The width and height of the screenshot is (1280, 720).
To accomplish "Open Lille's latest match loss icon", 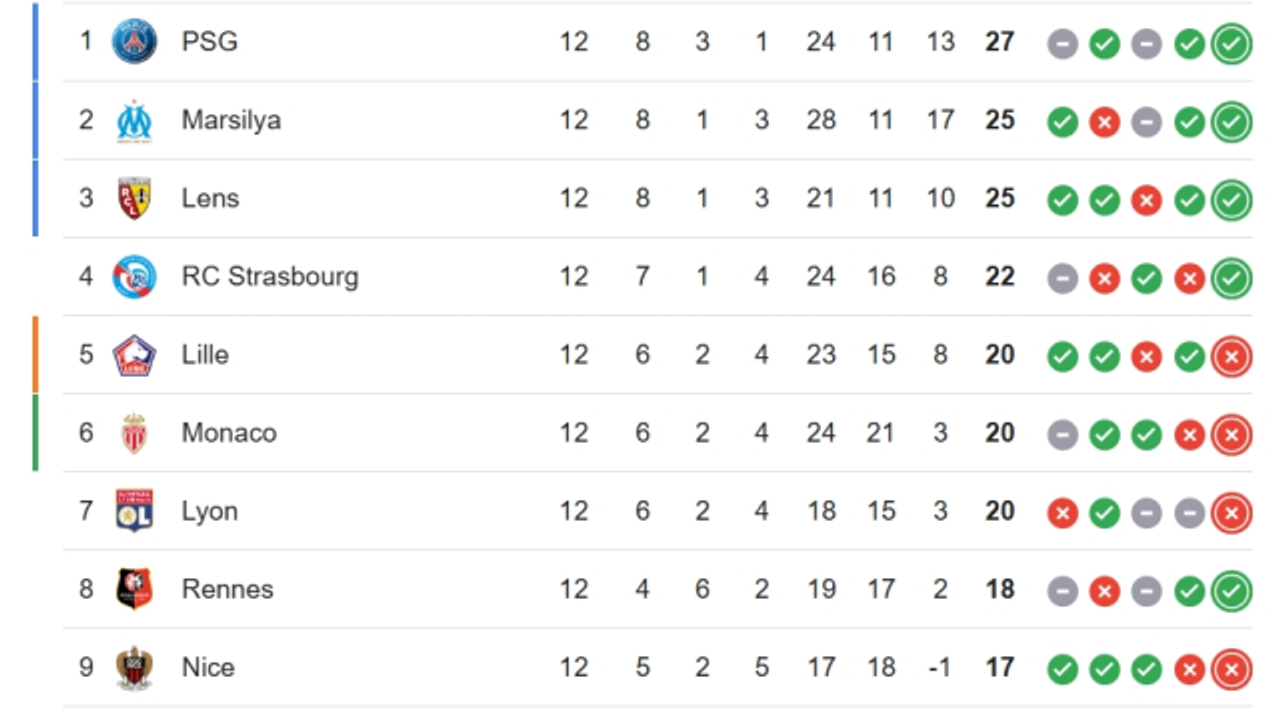I will coord(1231,356).
